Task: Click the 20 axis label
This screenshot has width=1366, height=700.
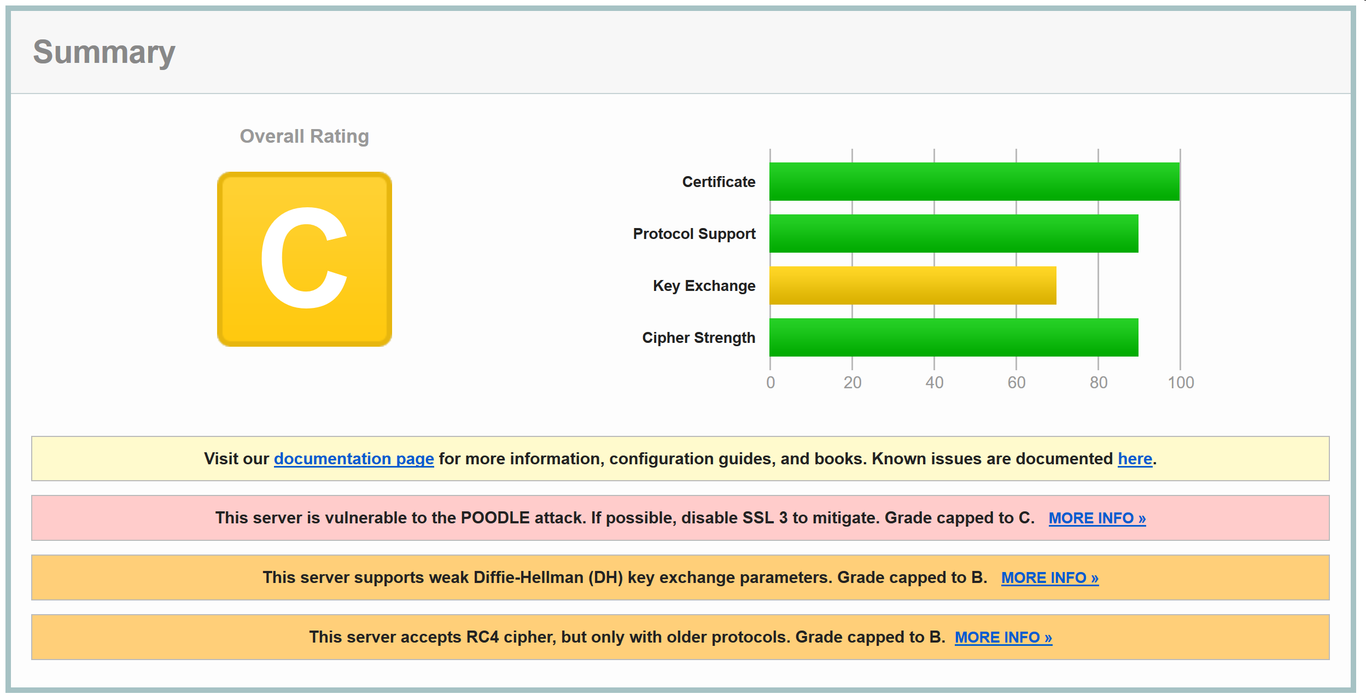Action: pyautogui.click(x=852, y=382)
